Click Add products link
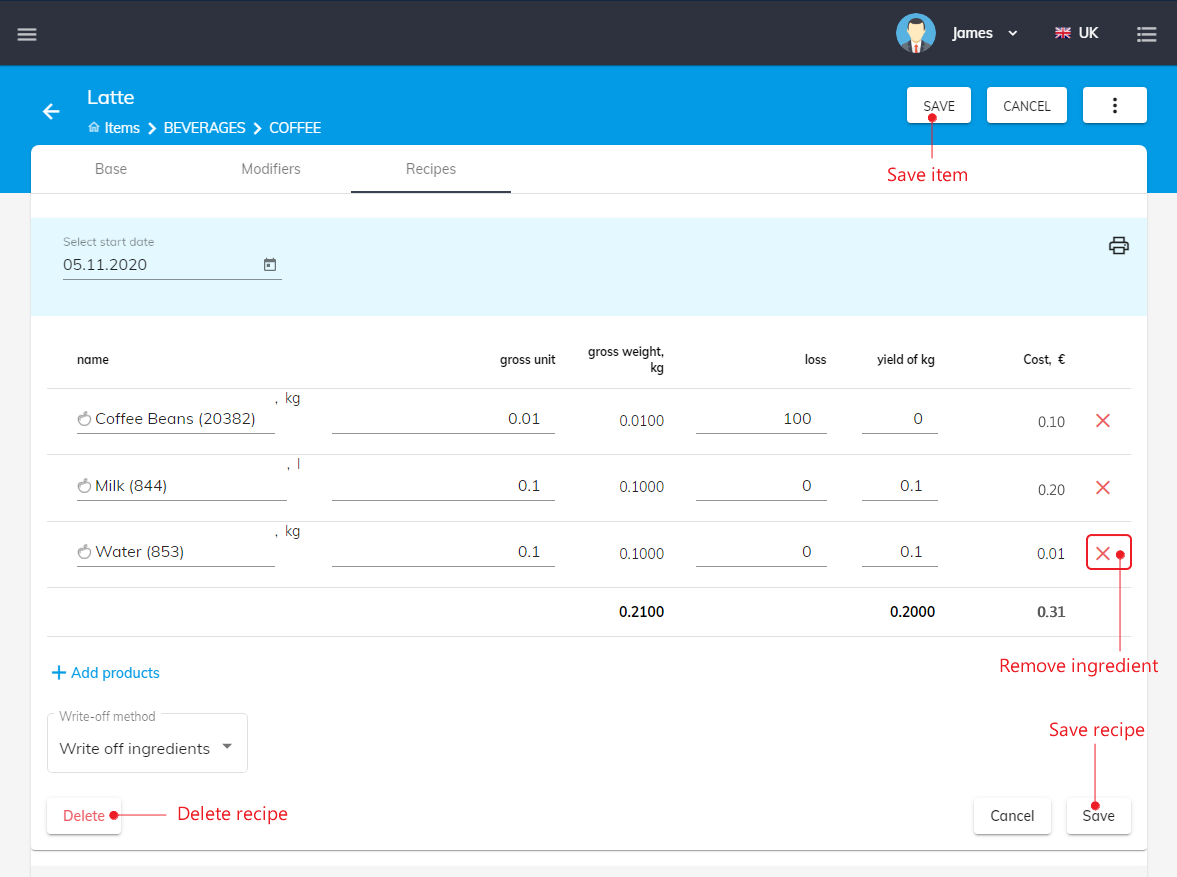Screen dimensions: 1177x877 (x=106, y=673)
